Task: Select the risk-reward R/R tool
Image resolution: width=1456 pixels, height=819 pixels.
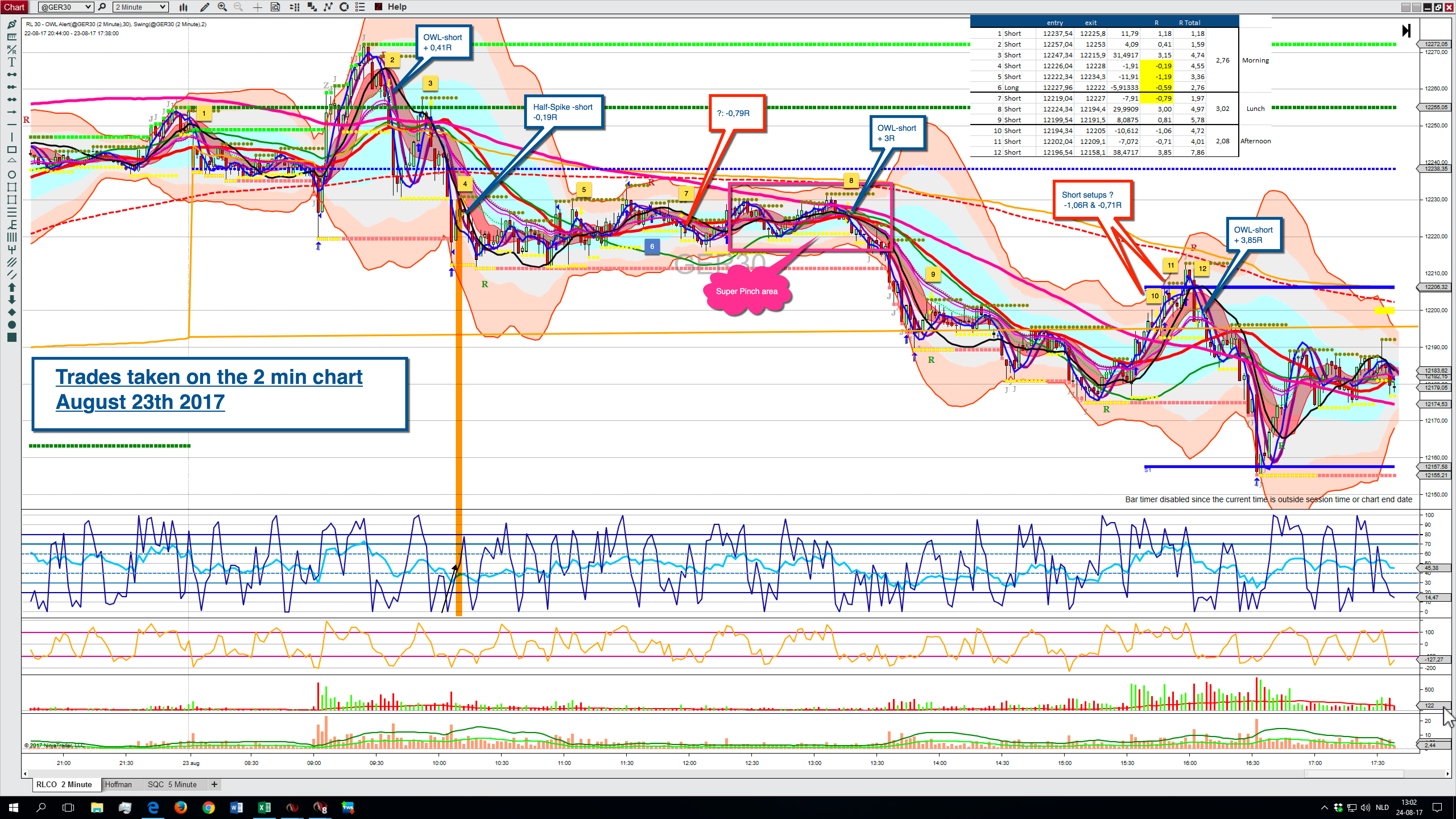Action: 11,49
